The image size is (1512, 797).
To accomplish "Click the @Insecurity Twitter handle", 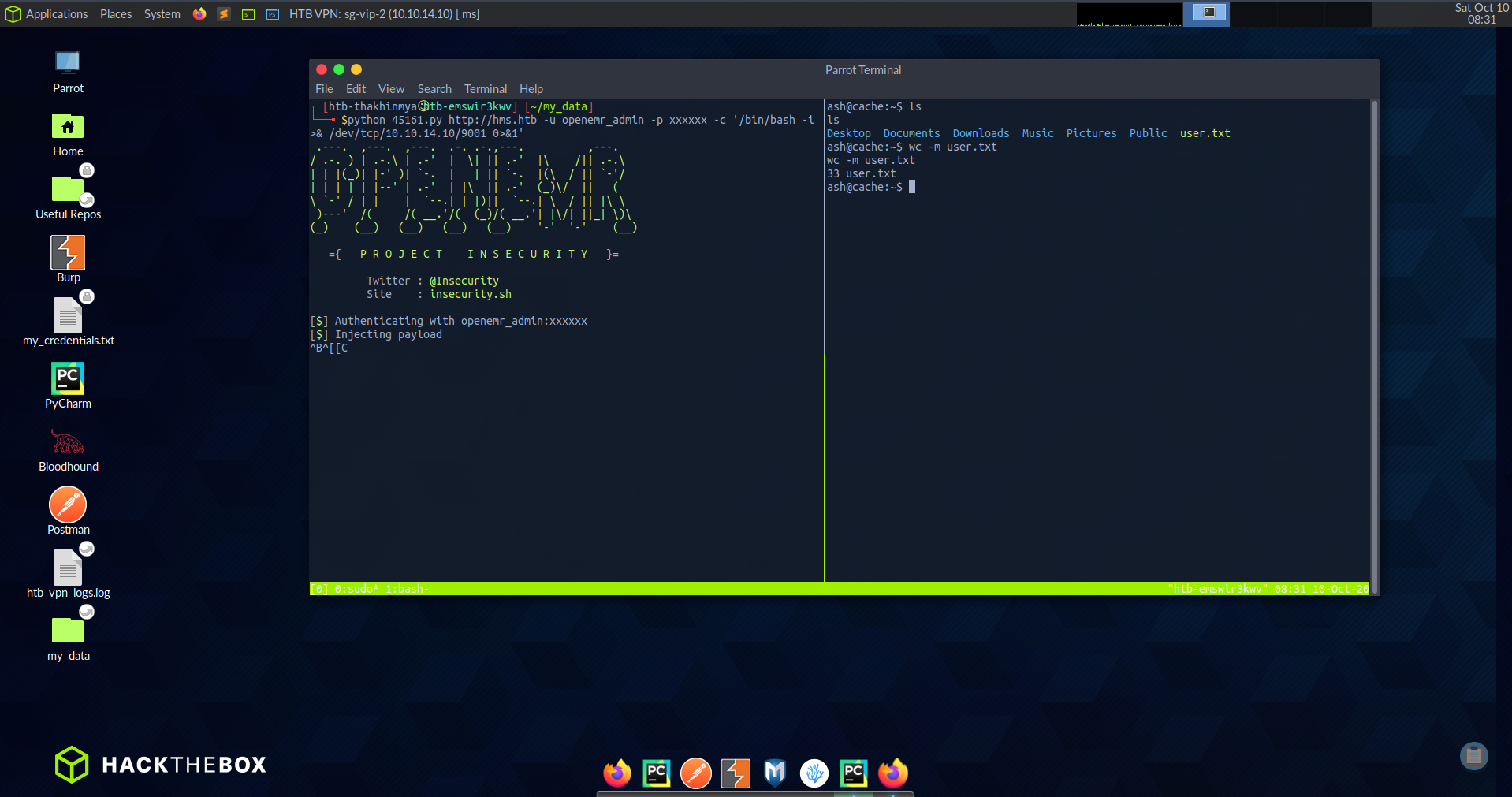I will [x=464, y=281].
